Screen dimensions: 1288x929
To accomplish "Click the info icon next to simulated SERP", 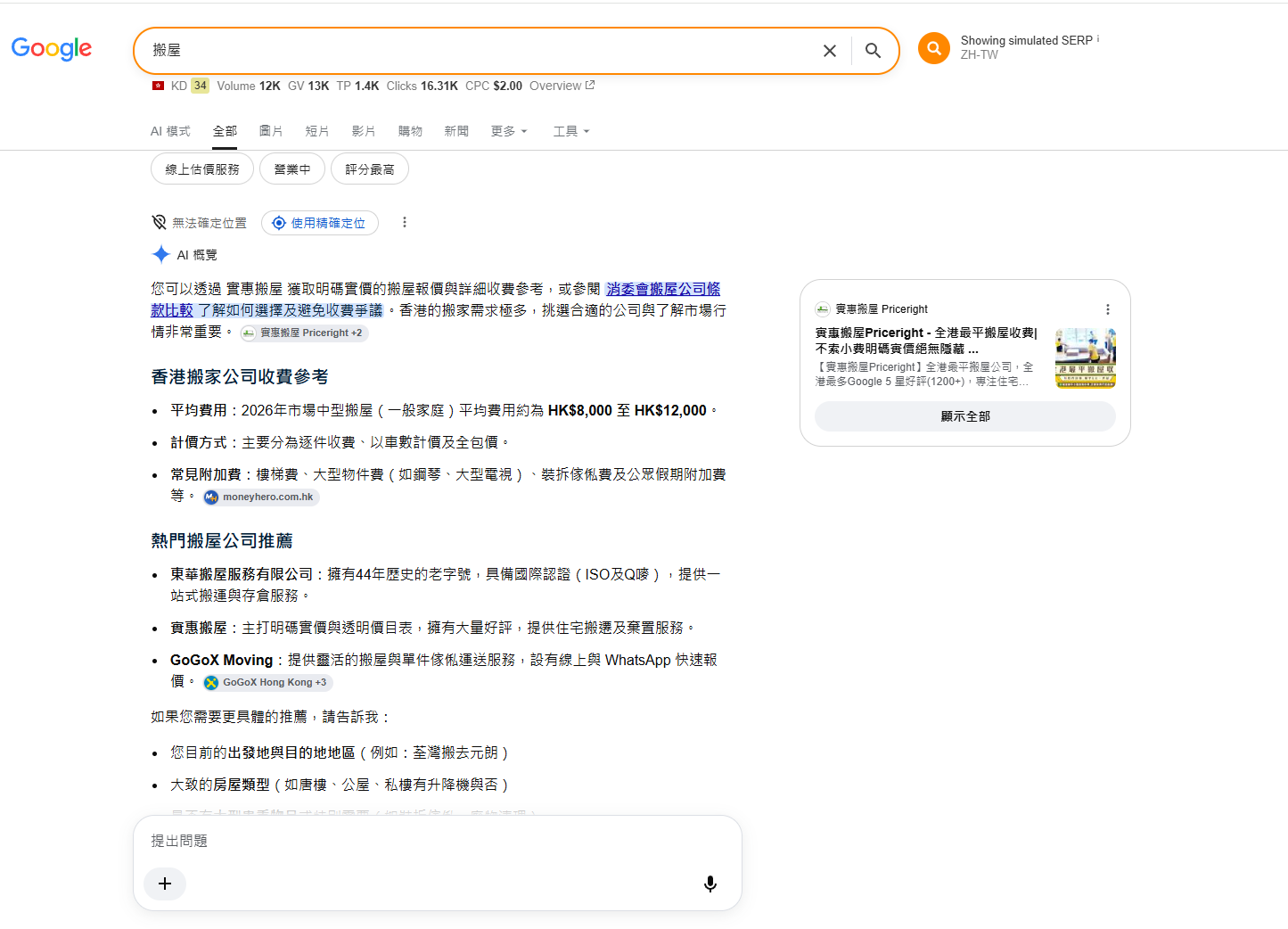I will tap(1098, 39).
